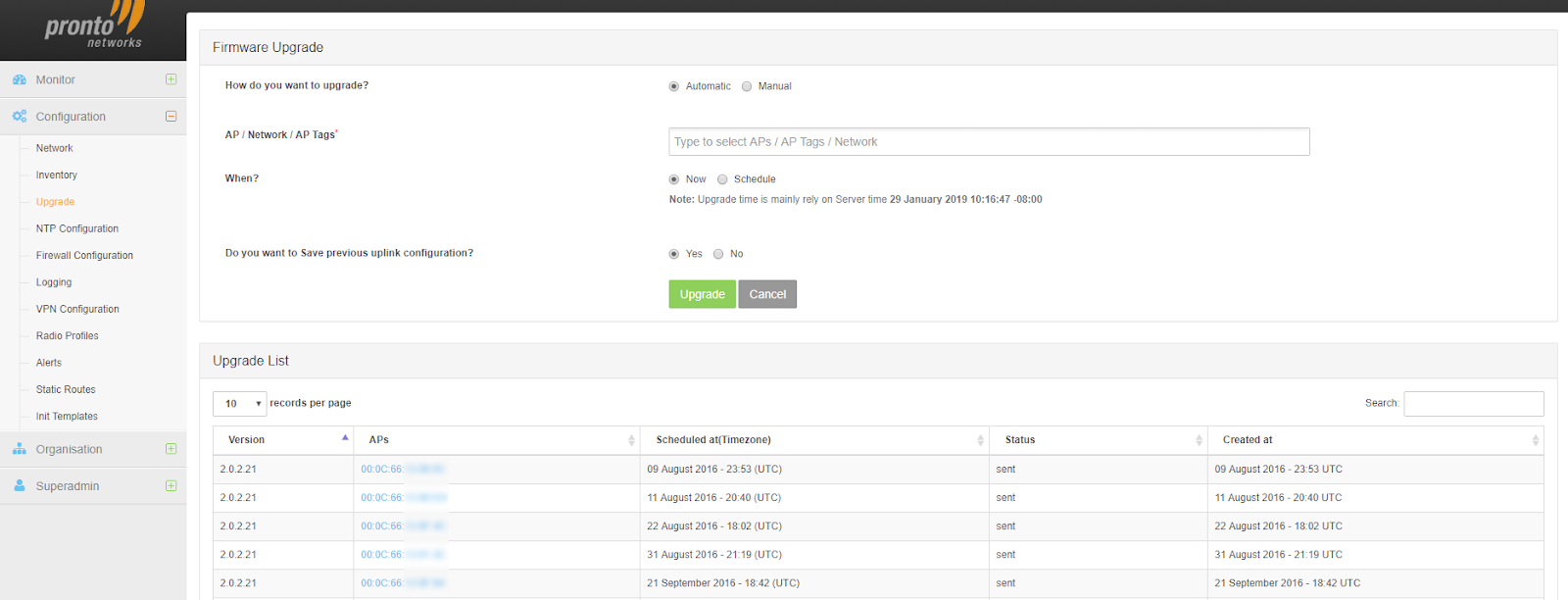
Task: Click created time 31 August 2016 - 21:19 UTC
Action: [1279, 555]
